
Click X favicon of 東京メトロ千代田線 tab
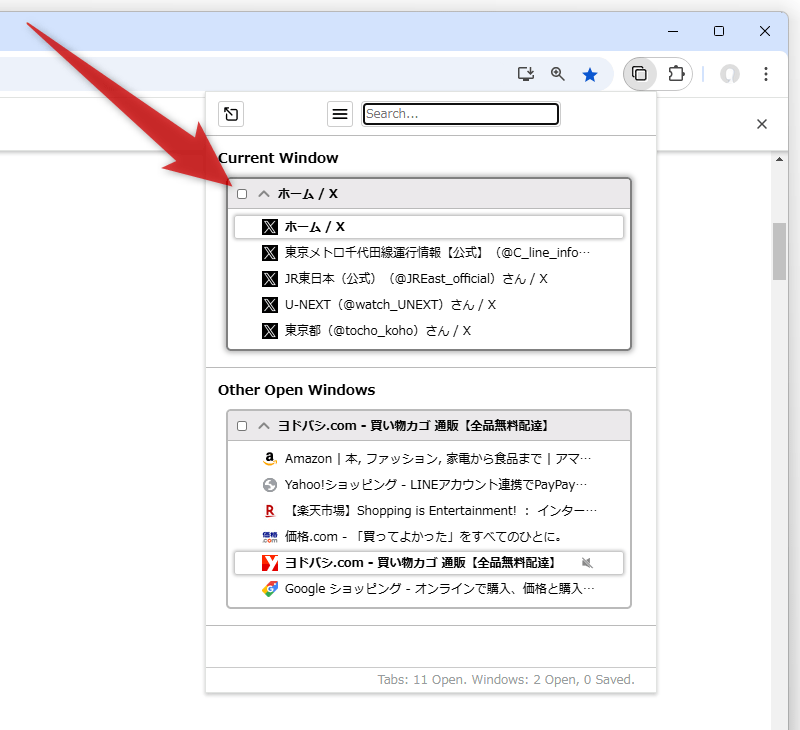[270, 253]
